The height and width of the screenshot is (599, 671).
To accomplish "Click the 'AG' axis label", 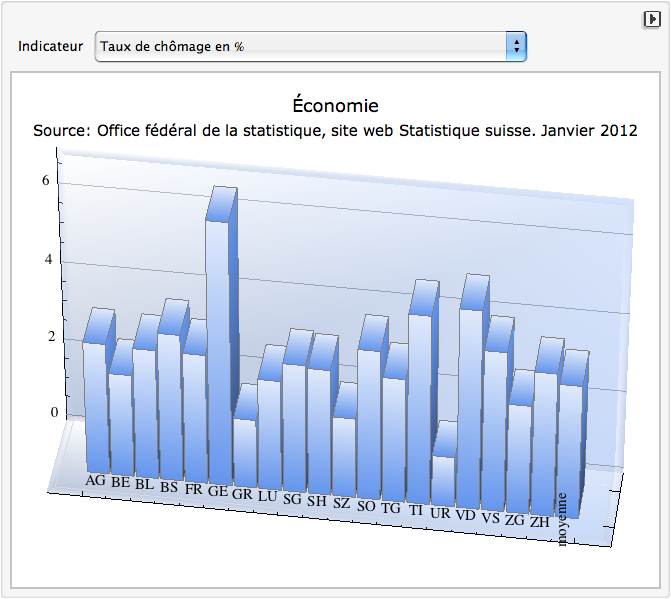I will click(95, 480).
